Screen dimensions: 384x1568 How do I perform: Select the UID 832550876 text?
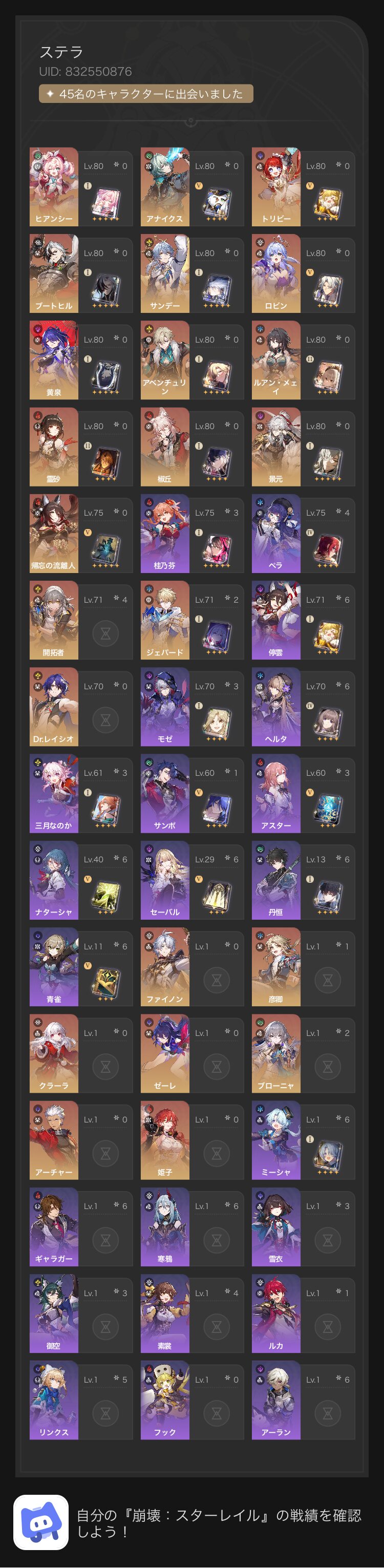tap(85, 71)
